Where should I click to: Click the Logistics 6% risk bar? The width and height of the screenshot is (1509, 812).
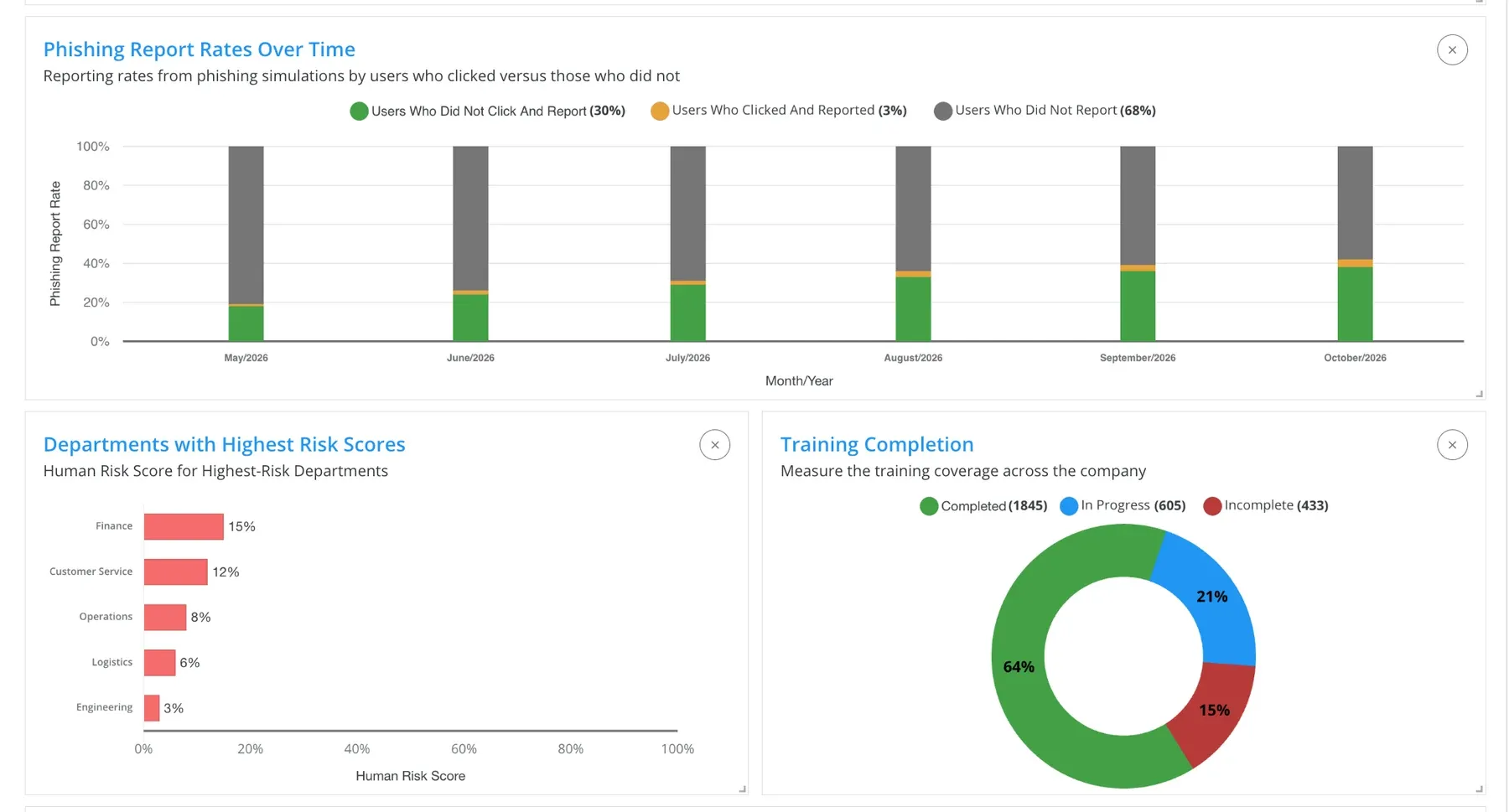click(159, 662)
